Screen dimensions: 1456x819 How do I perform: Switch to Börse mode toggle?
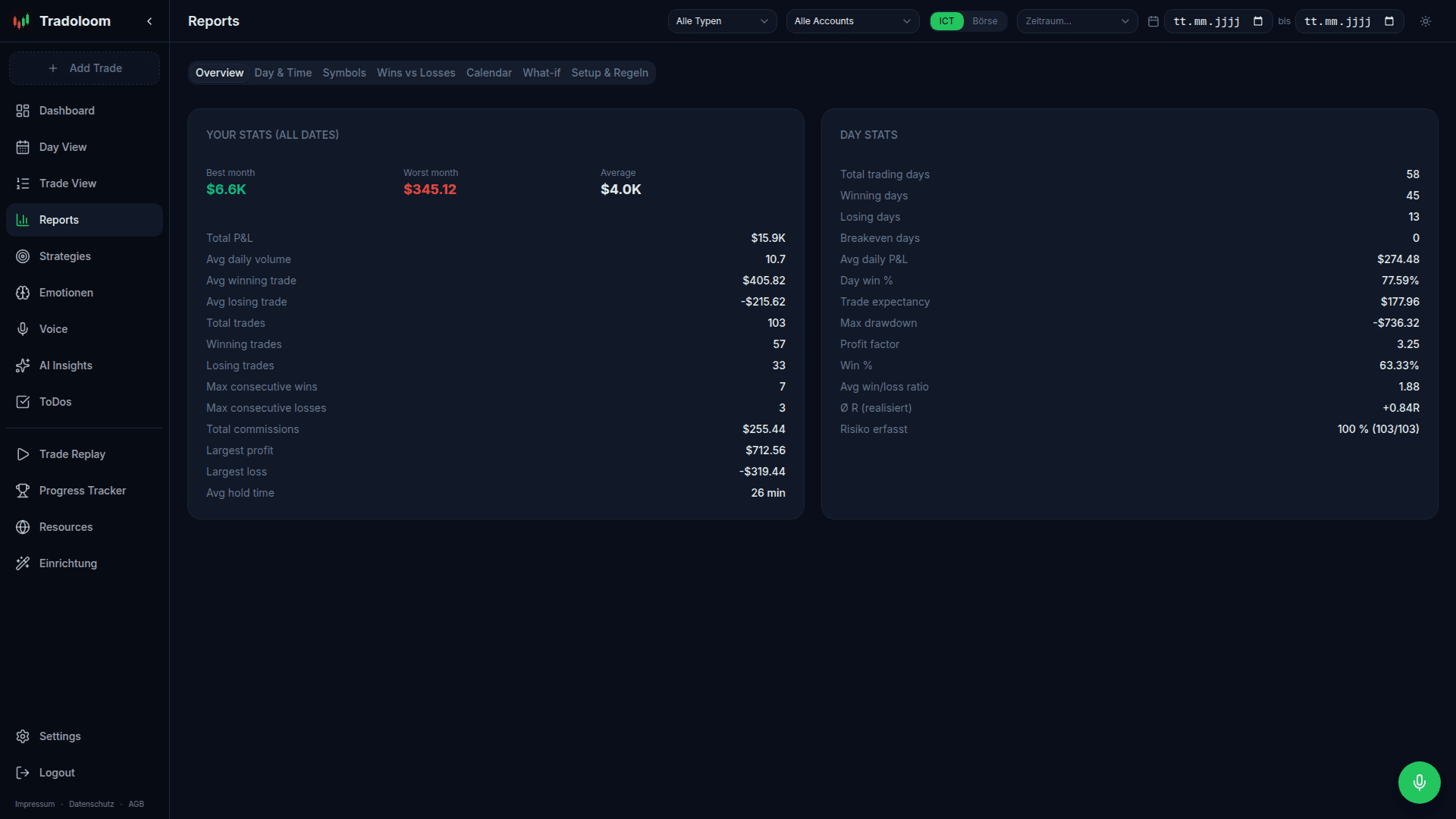[x=984, y=21]
